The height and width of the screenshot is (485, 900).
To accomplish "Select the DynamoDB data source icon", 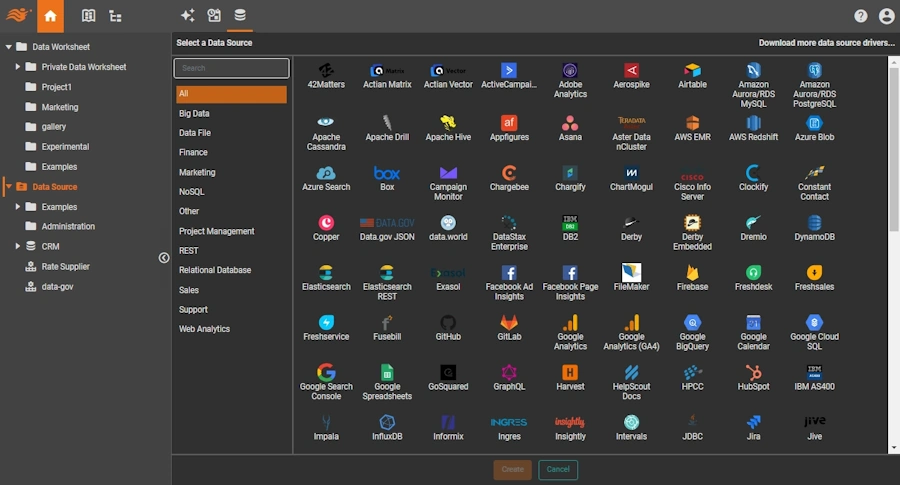I will coord(814,223).
